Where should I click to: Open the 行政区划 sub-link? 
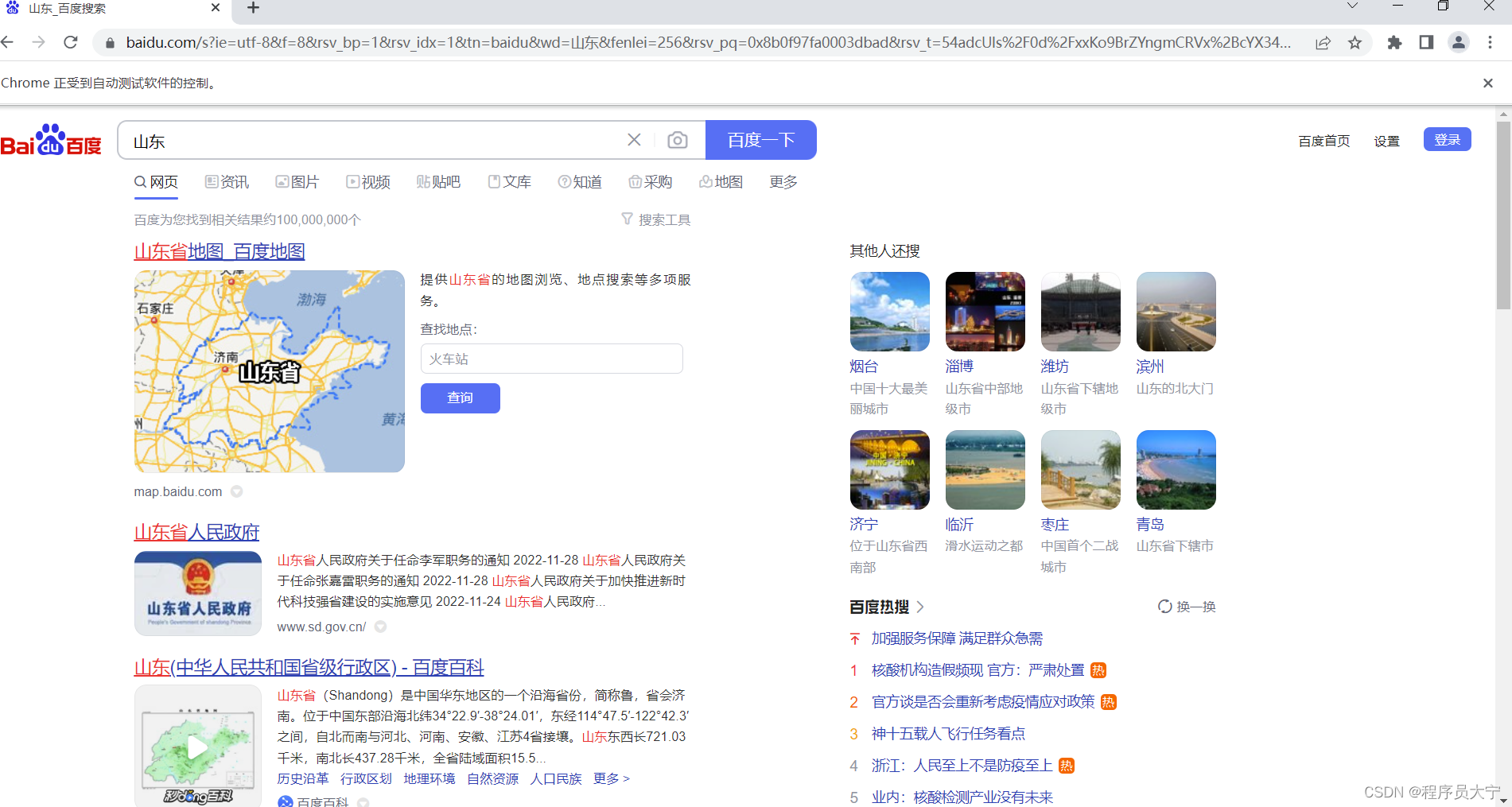click(x=366, y=778)
